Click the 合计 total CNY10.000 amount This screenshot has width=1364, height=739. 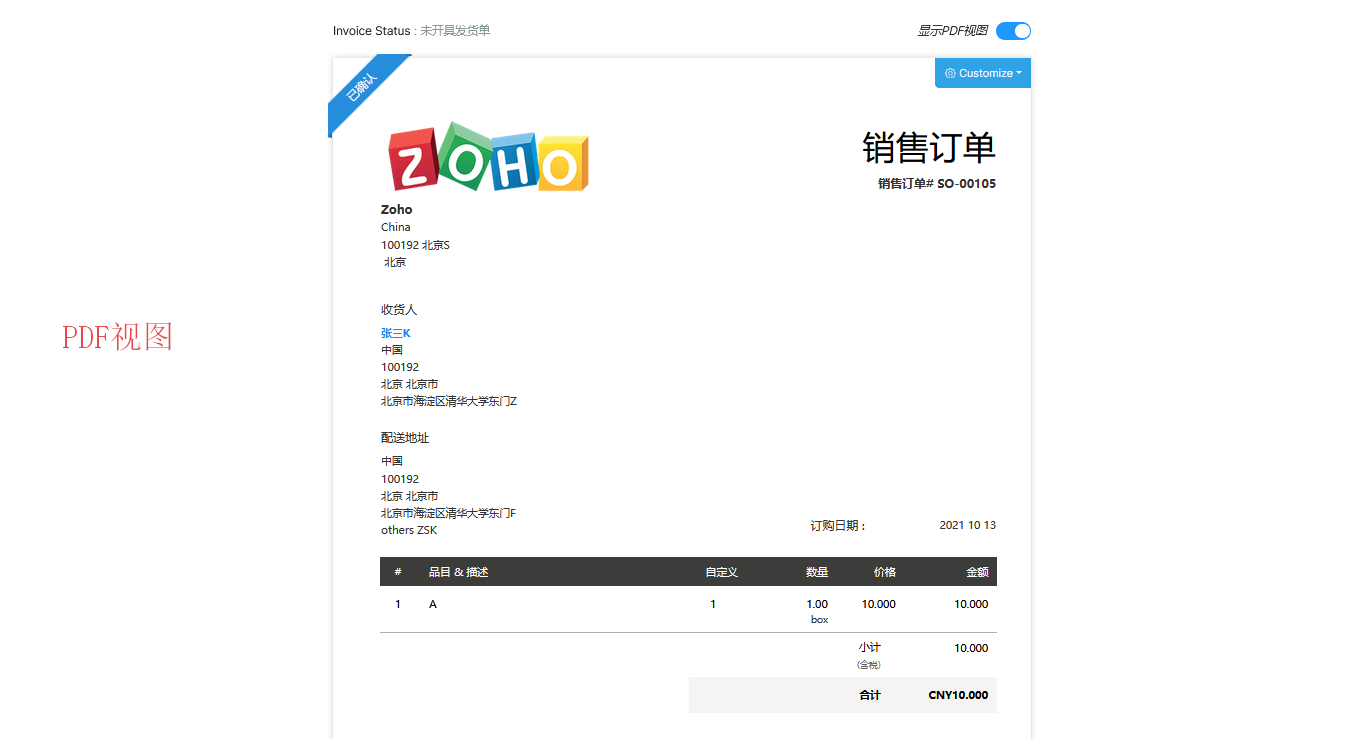point(958,695)
